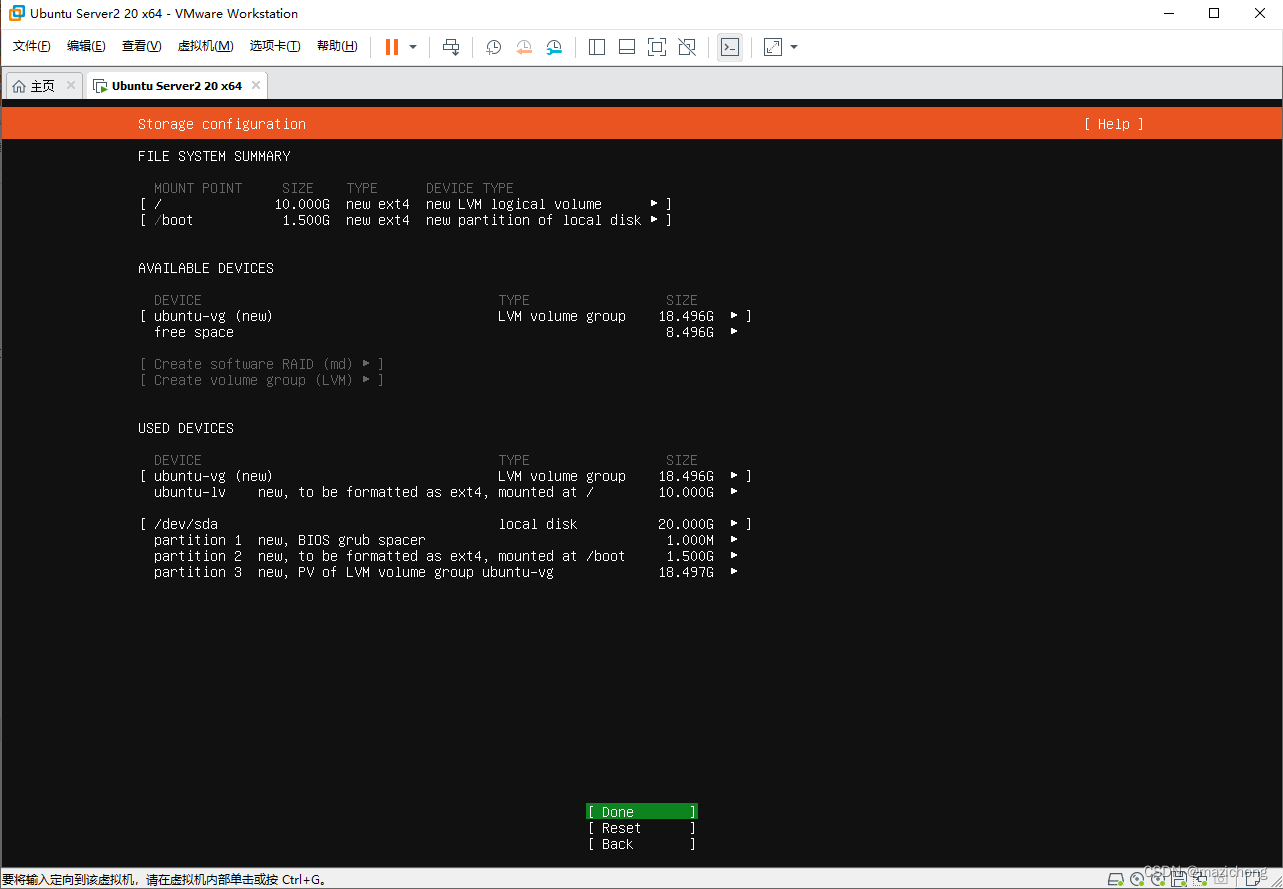Take a snapshot of this virtual machine

point(493,47)
